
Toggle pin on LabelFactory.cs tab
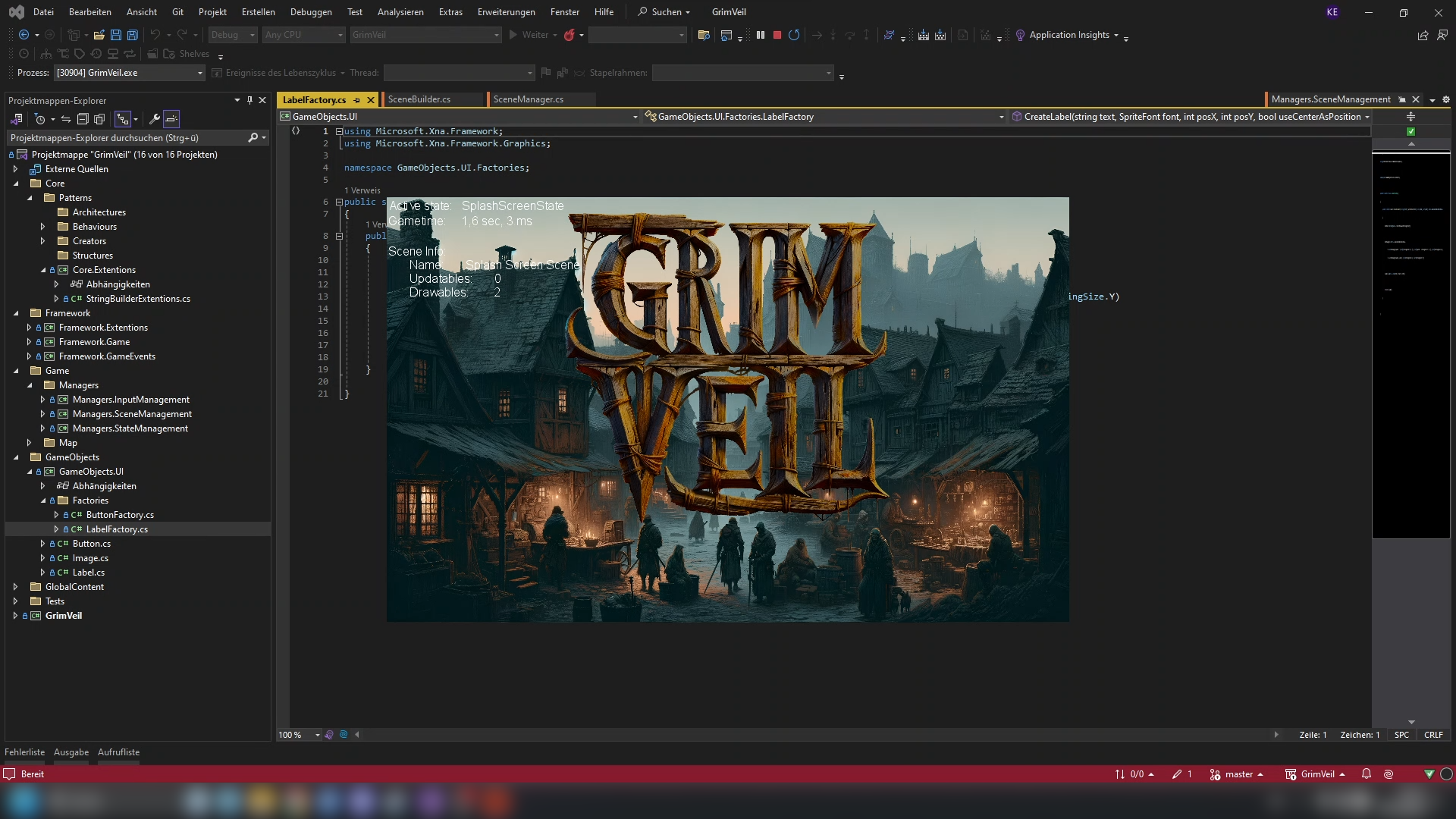(356, 100)
